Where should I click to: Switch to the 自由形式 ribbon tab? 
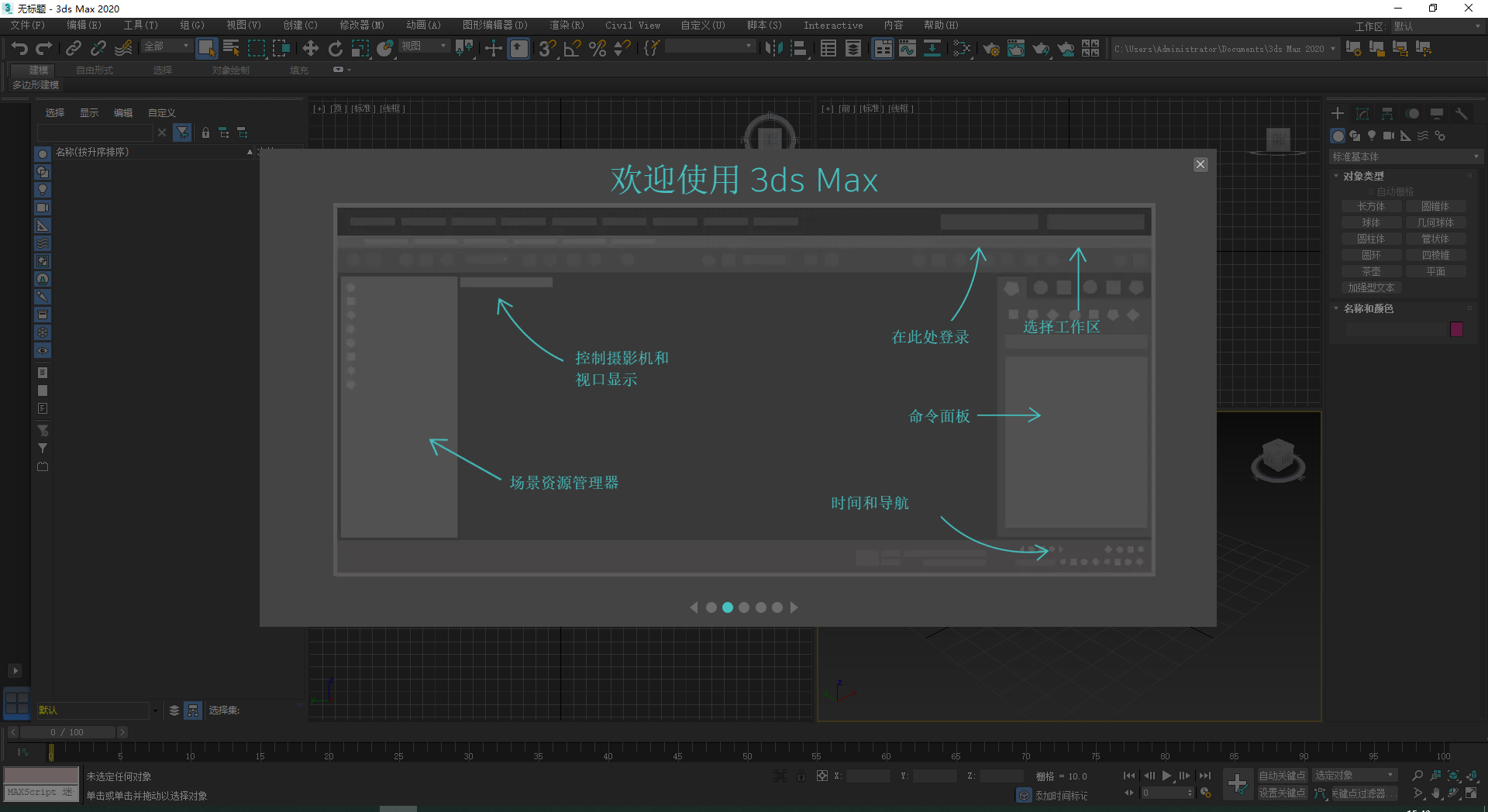(94, 69)
